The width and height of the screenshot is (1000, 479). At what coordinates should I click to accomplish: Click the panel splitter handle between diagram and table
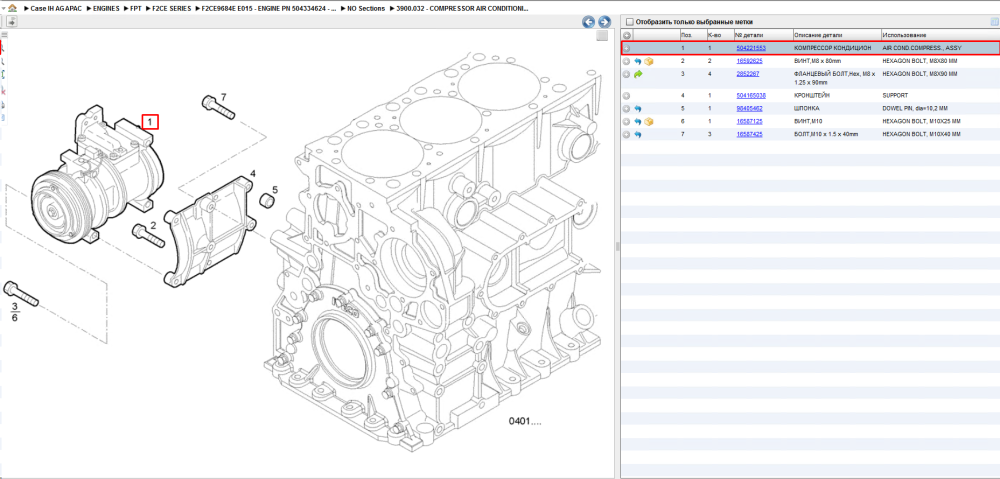[x=617, y=246]
